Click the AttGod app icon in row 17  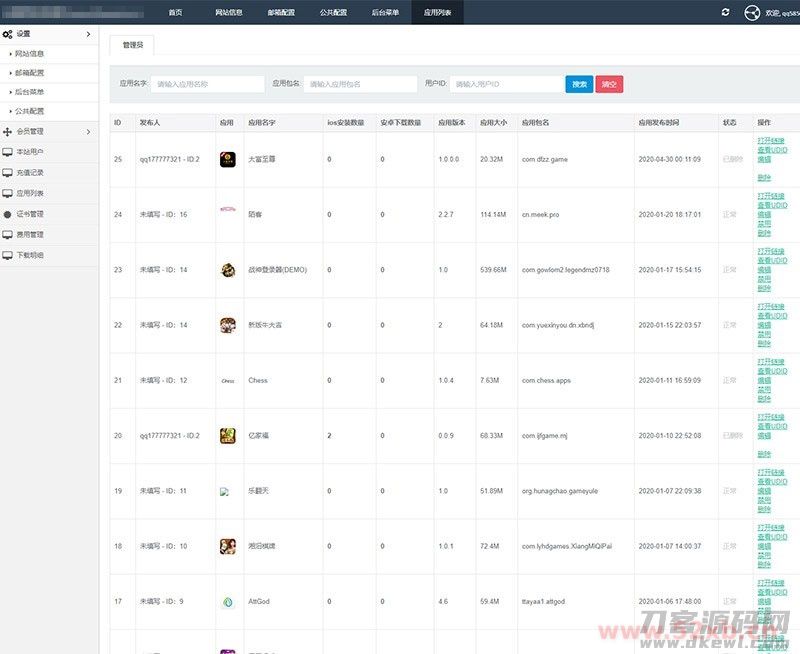pos(227,602)
